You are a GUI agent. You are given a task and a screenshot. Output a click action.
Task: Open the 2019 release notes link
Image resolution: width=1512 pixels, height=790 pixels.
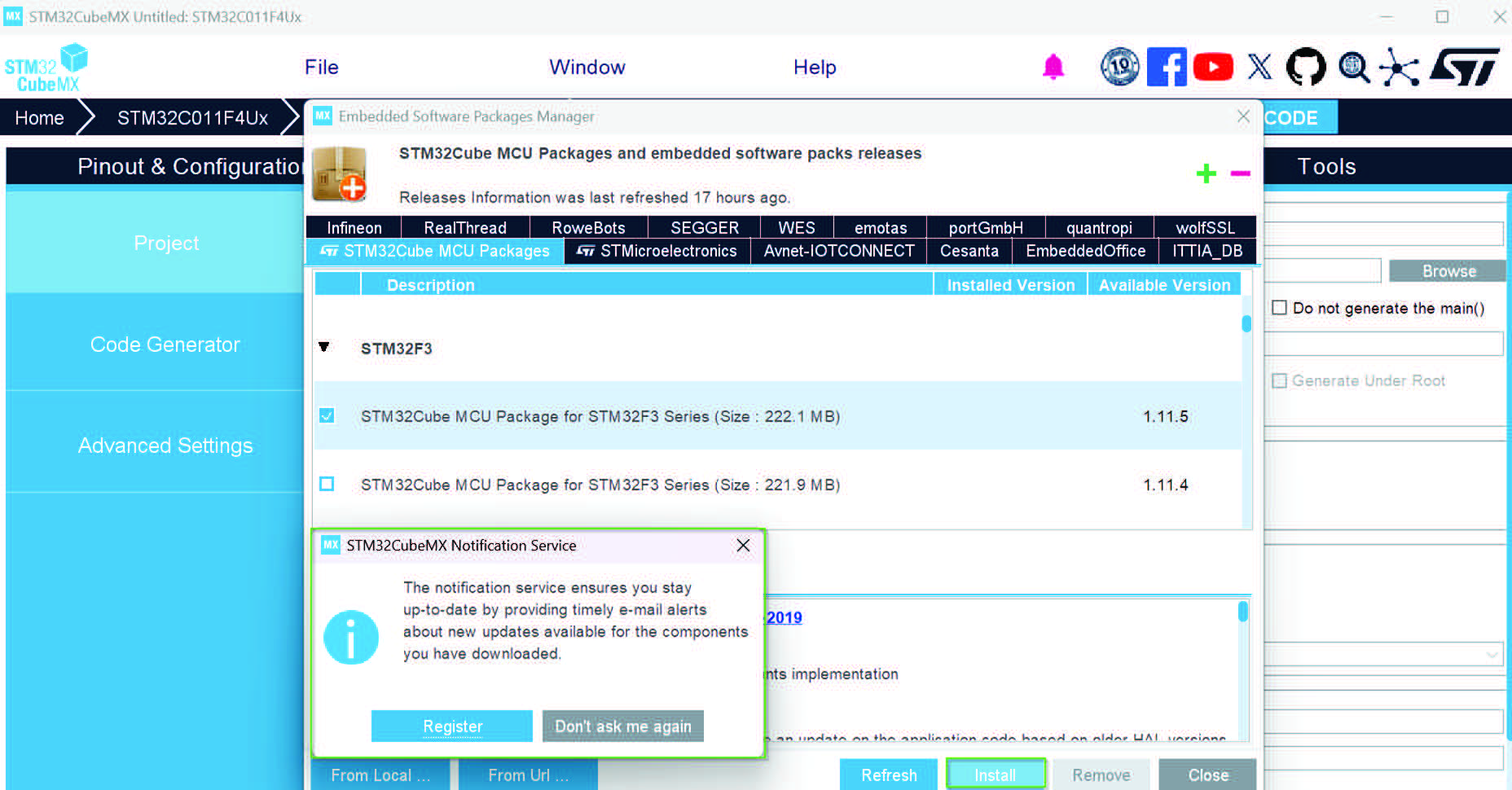(784, 617)
